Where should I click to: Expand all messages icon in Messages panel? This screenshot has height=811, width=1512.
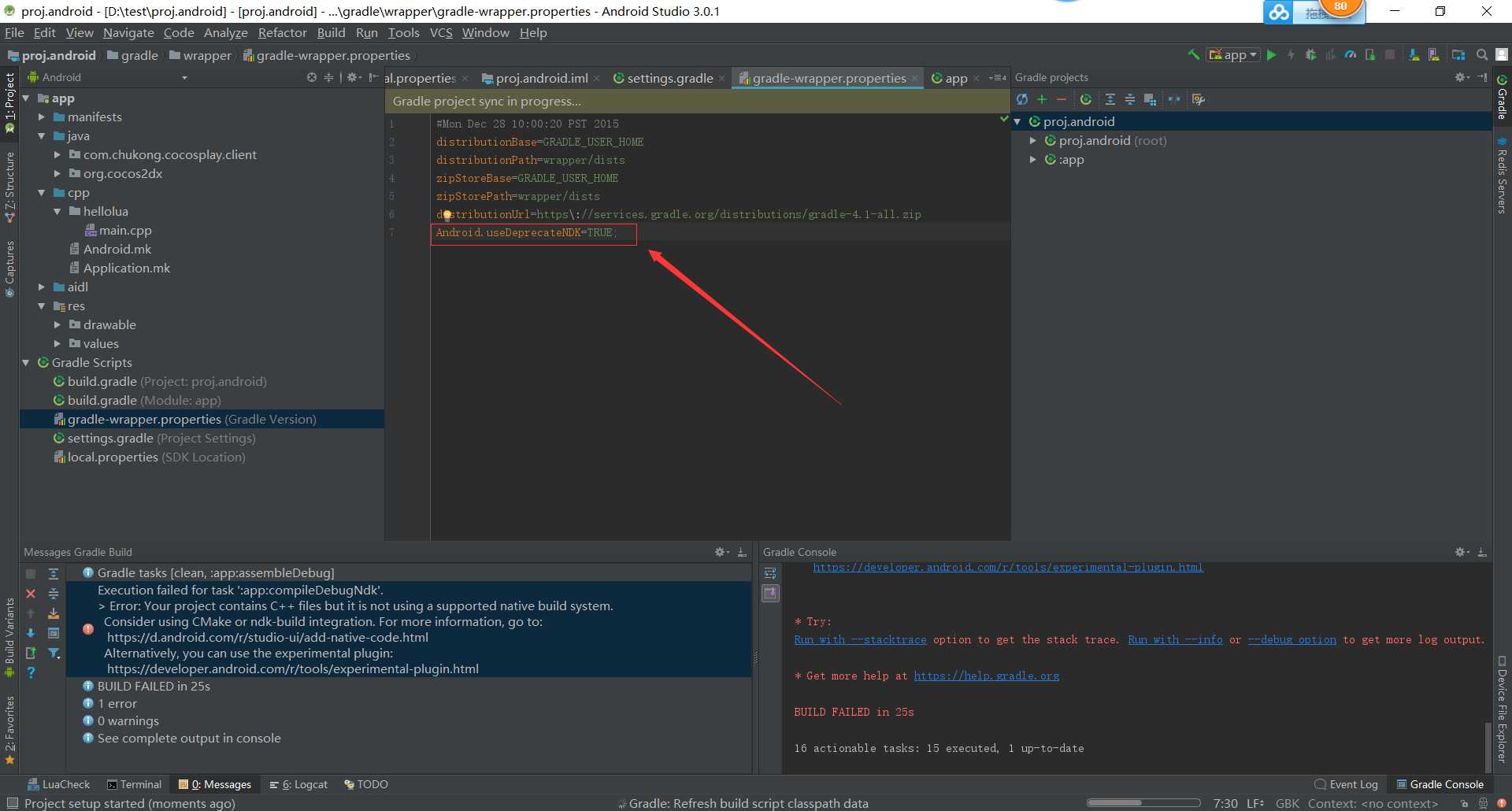coord(54,574)
